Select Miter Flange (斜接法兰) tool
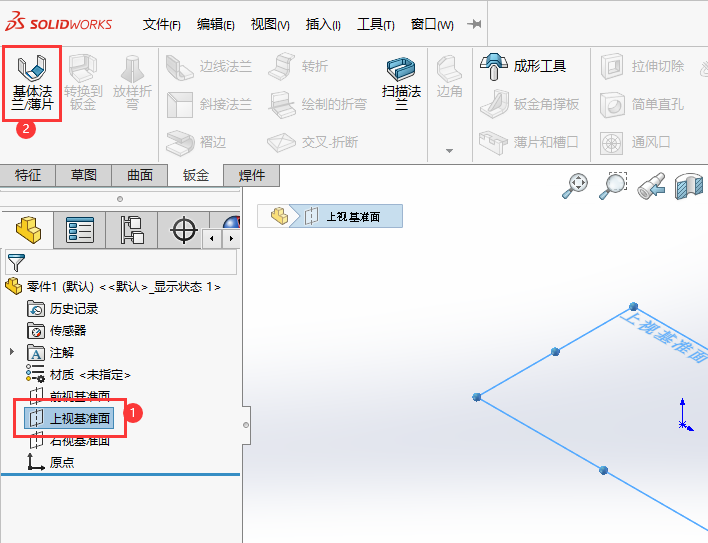 [209, 104]
